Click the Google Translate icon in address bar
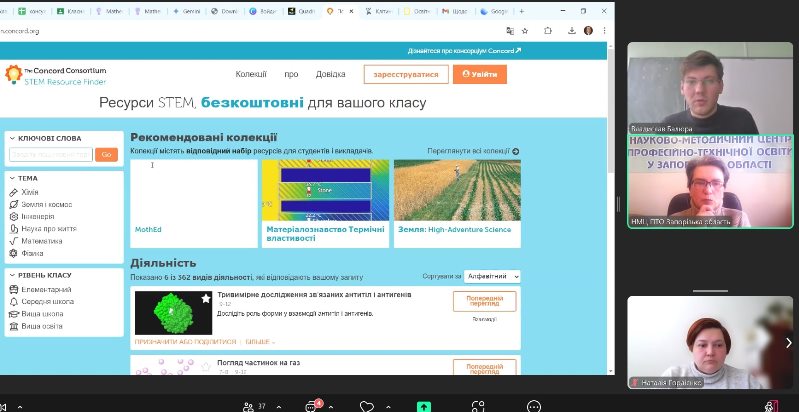Viewport: 799px width, 412px height. point(510,31)
